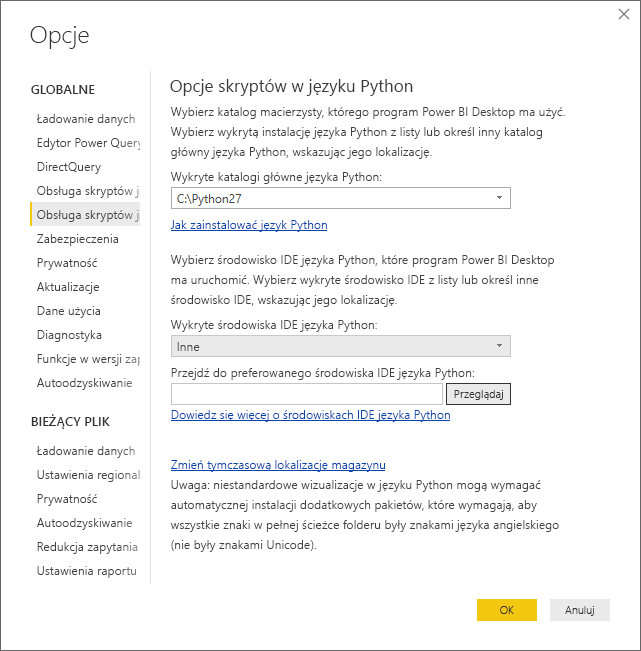The height and width of the screenshot is (651, 641).
Task: Click the Przeglądaj button
Action: point(478,394)
